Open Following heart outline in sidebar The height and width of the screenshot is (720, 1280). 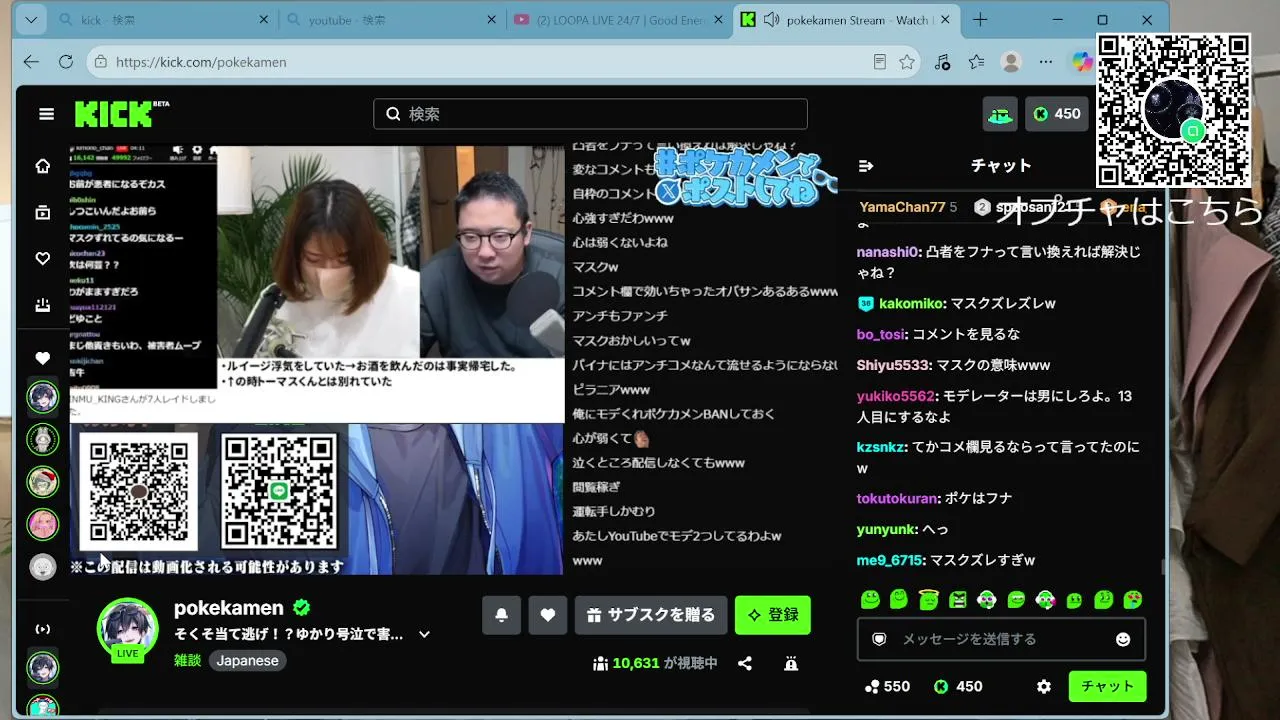pyautogui.click(x=43, y=259)
